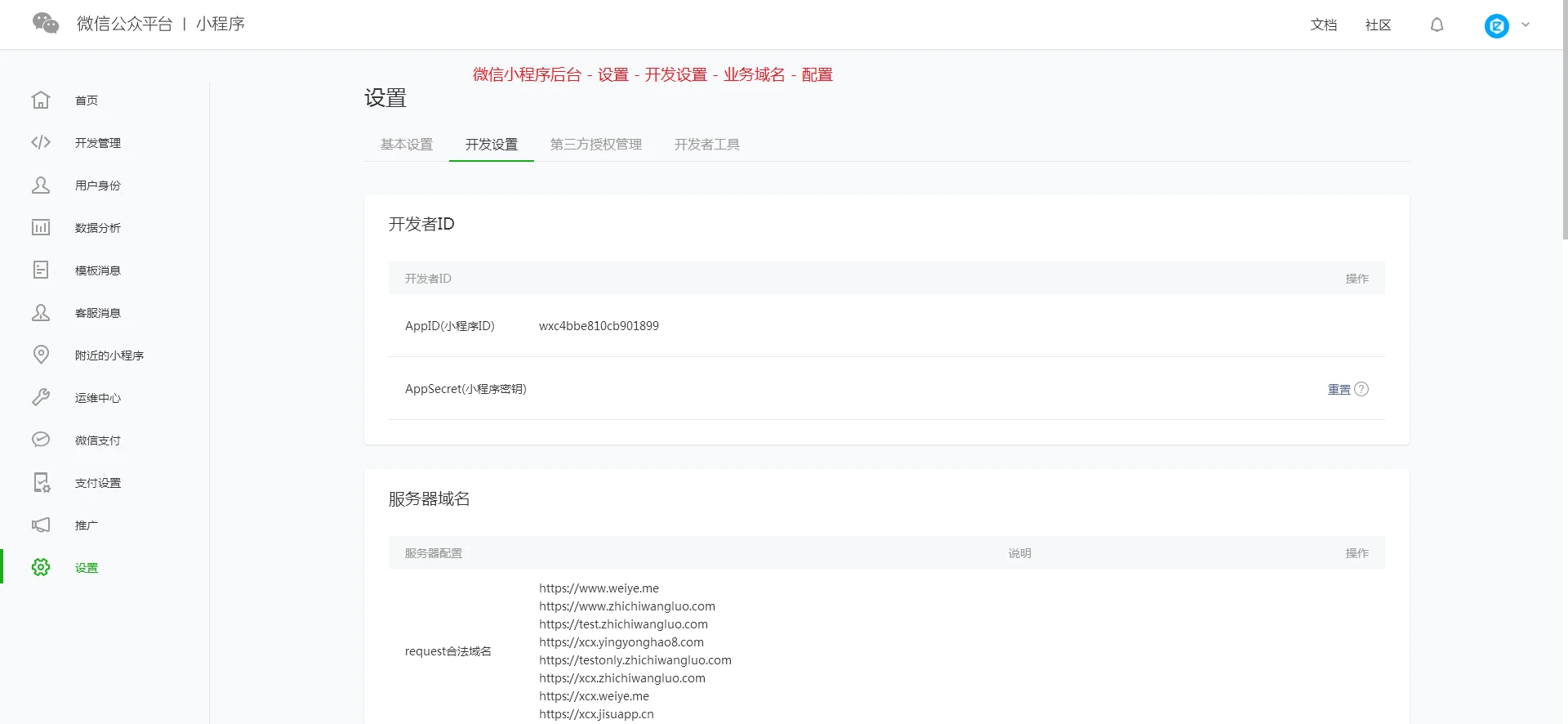
Task: Click the 开发者ID section heading
Action: (421, 224)
